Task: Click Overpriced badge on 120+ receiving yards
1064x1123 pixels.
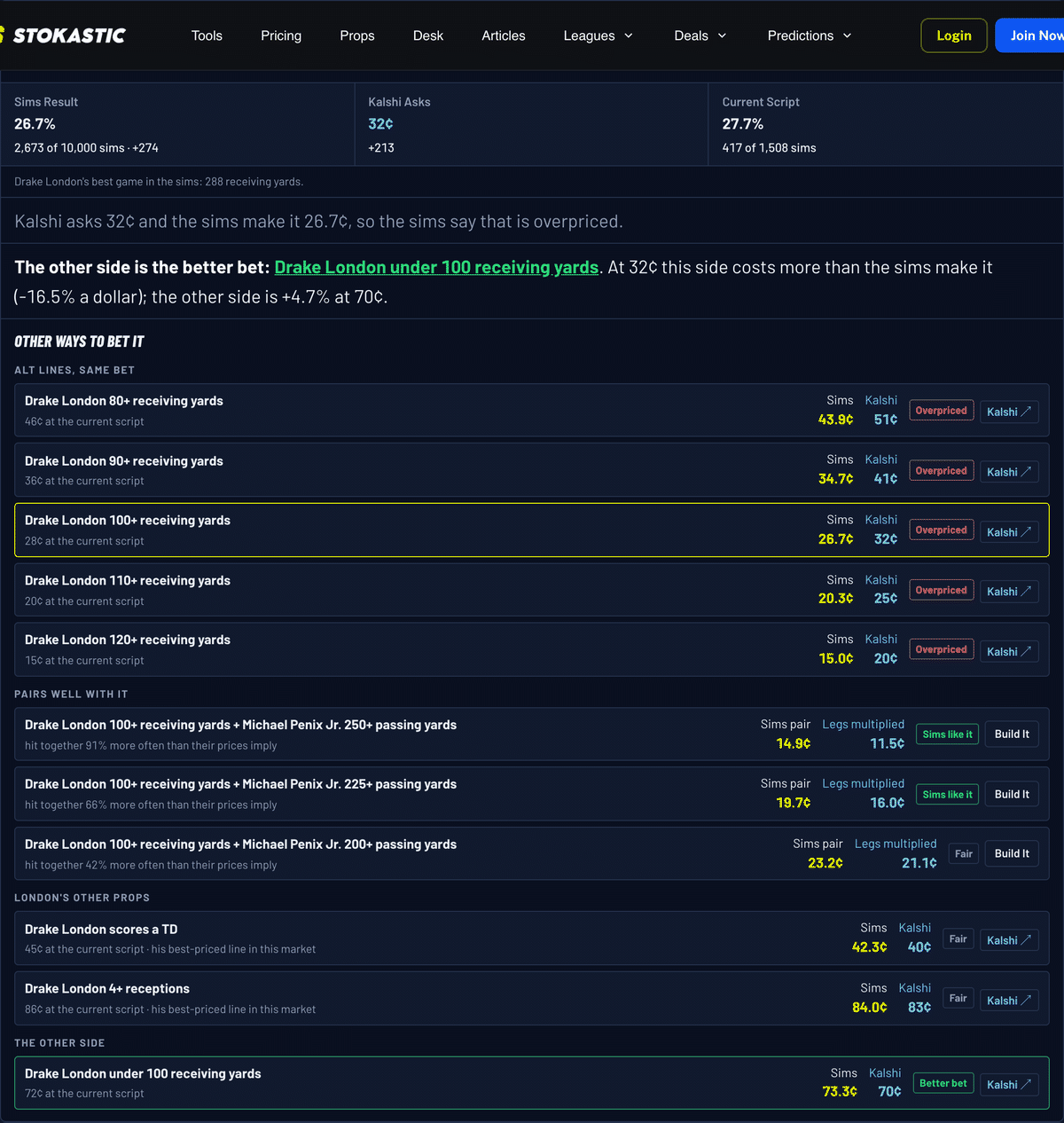Action: point(941,649)
